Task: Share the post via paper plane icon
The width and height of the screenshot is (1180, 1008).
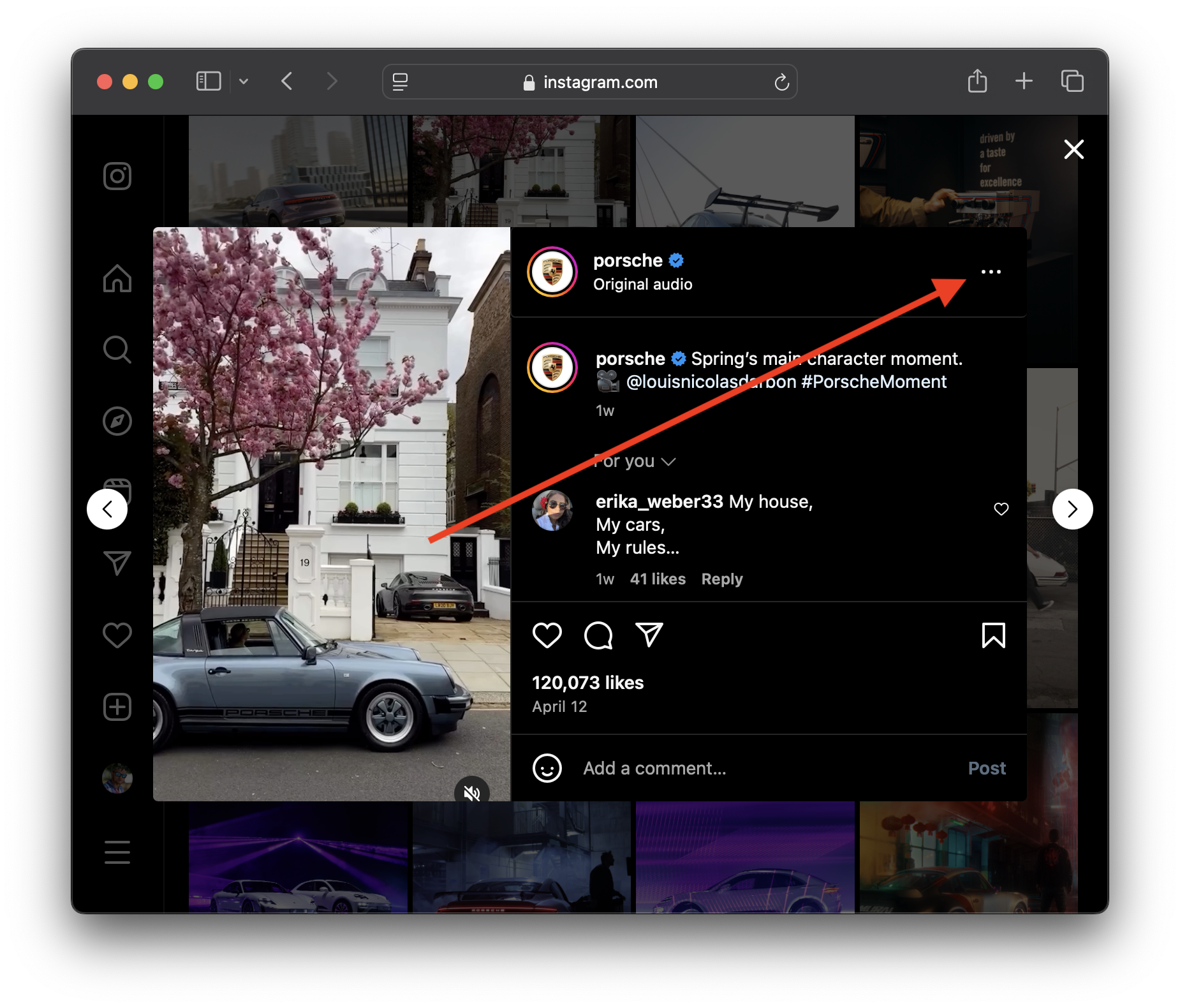Action: click(649, 635)
